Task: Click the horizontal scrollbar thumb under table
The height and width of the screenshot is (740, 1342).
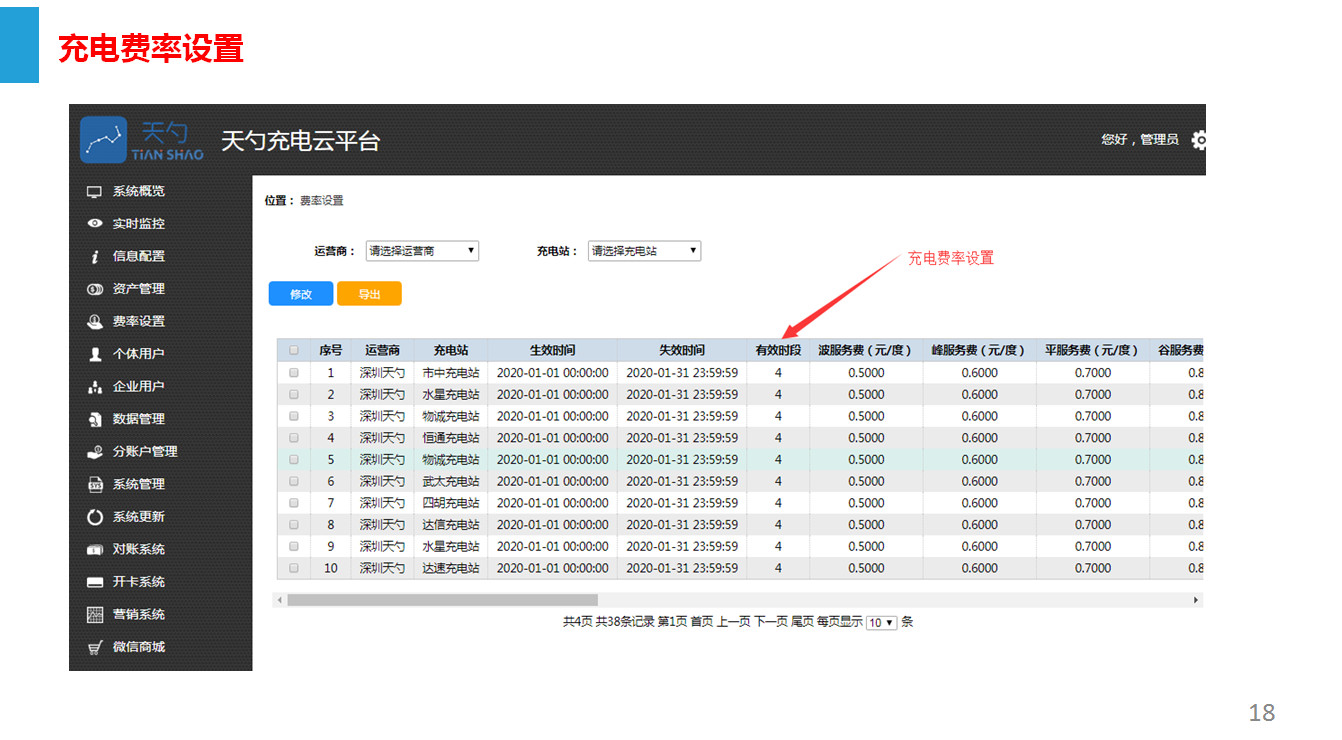Action: pos(442,600)
